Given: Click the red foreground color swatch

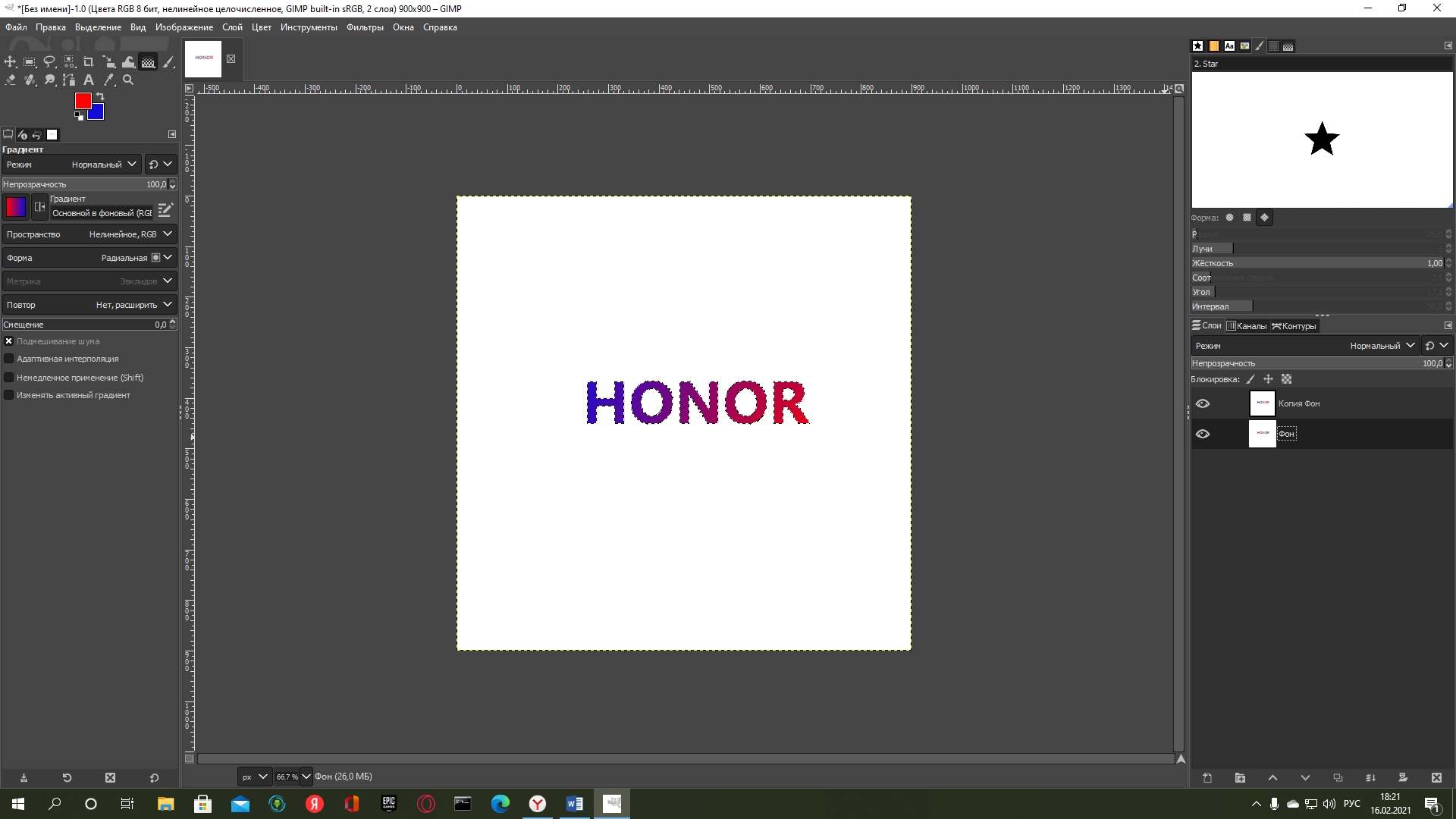Looking at the screenshot, I should tap(82, 99).
